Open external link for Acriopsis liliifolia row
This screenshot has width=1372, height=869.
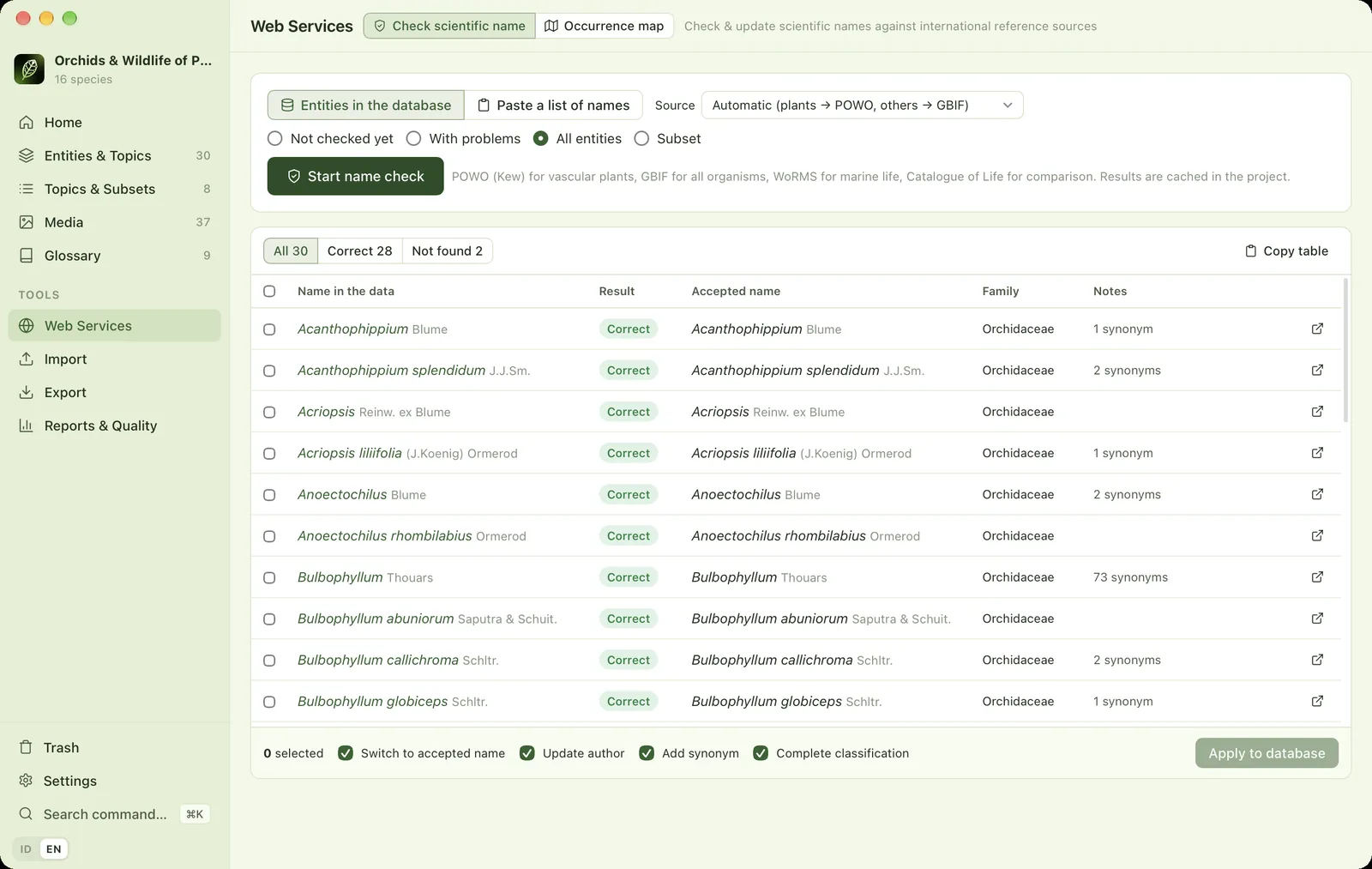click(1317, 453)
